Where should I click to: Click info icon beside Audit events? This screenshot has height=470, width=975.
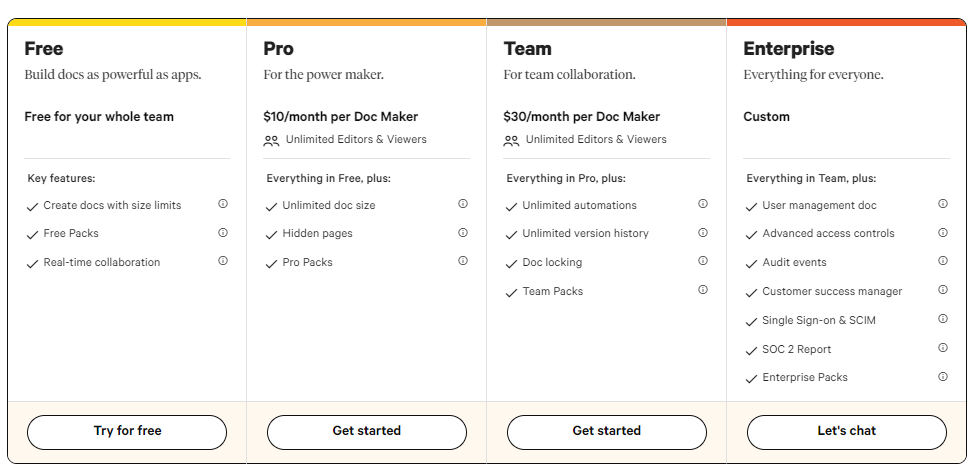point(943,260)
